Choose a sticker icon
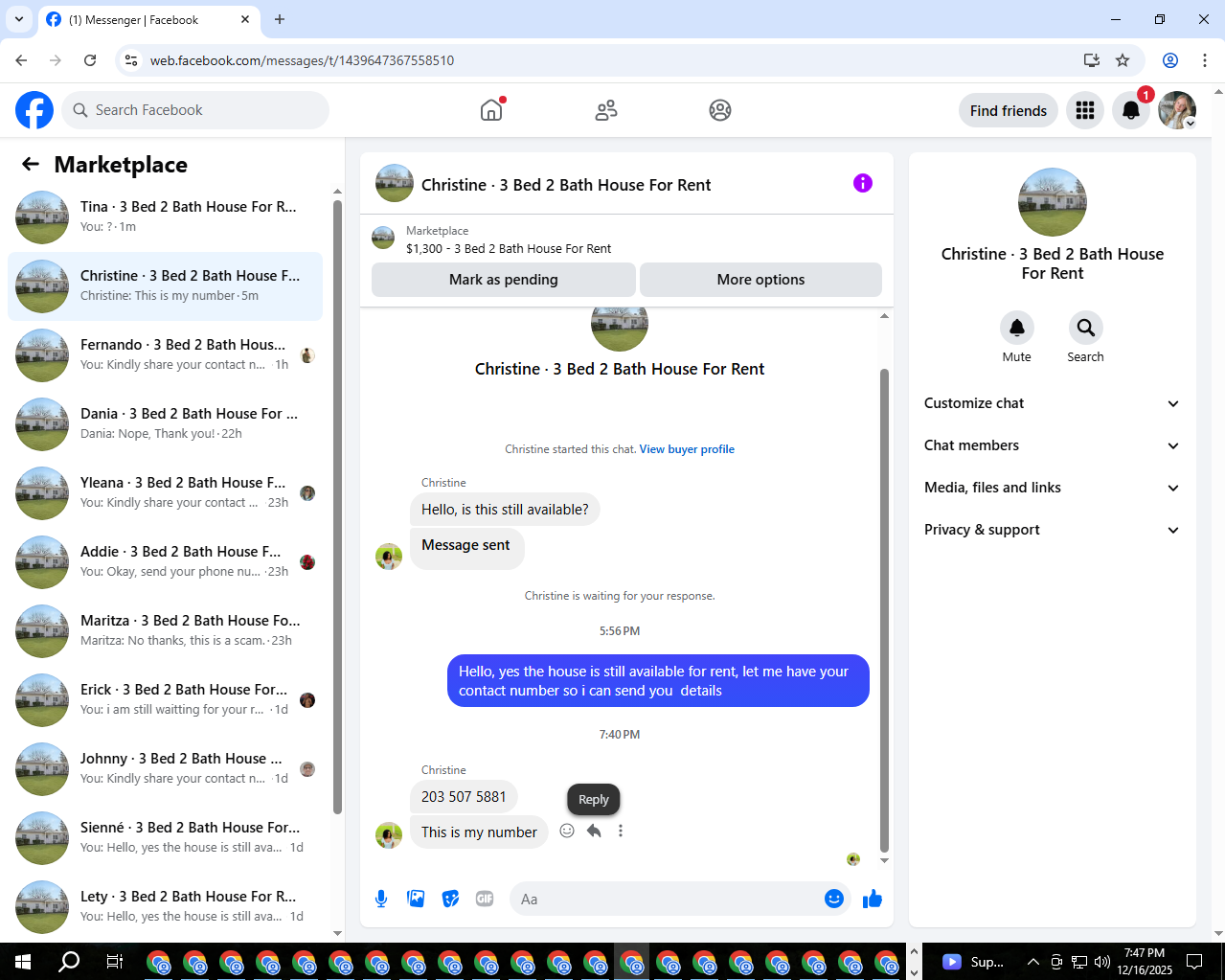The height and width of the screenshot is (980, 1225). click(x=450, y=899)
